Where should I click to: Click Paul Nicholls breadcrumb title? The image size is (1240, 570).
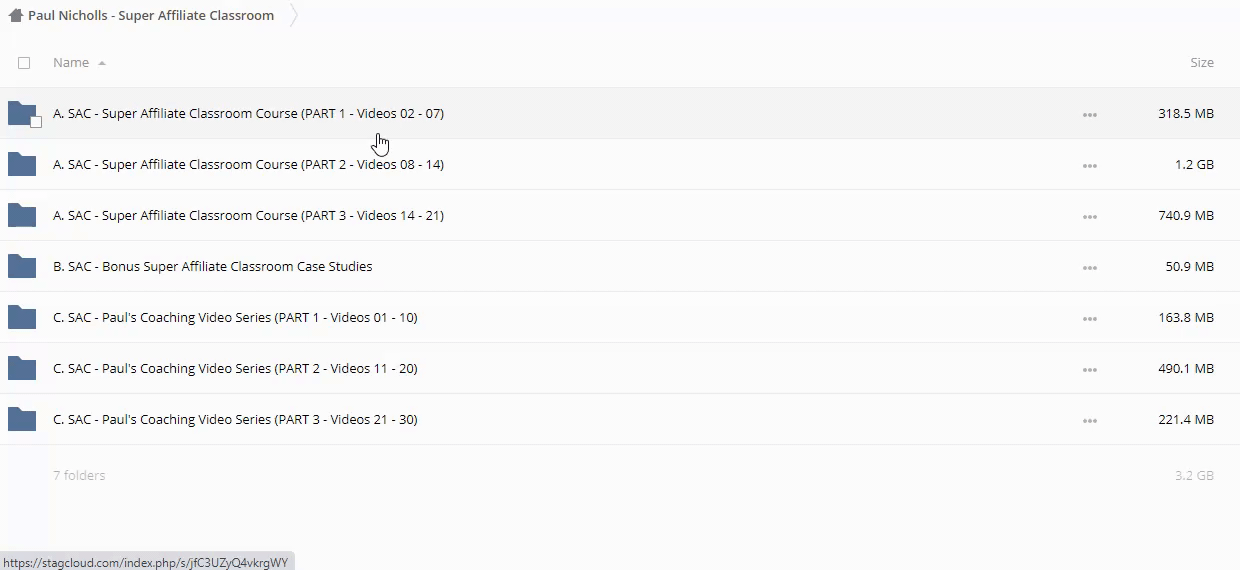(x=151, y=16)
